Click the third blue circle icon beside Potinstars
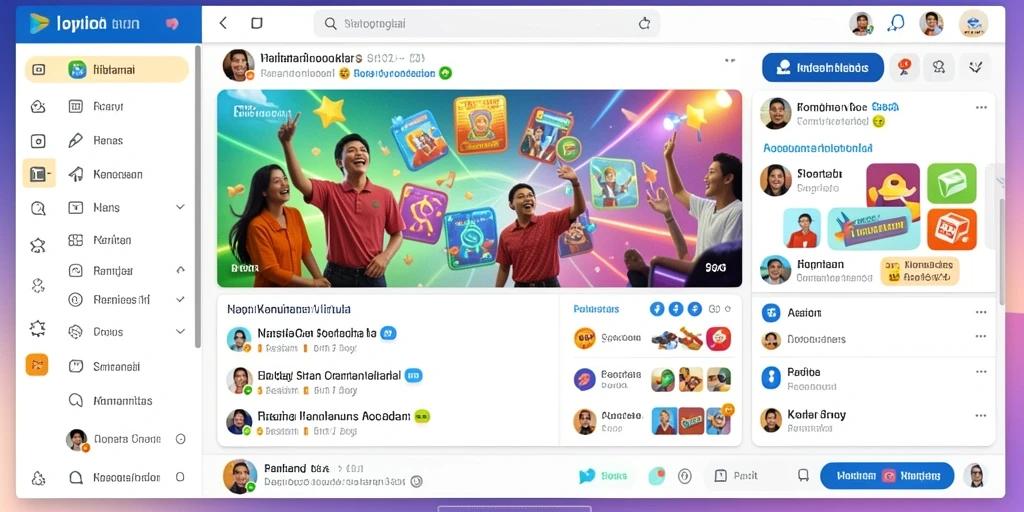 point(695,309)
